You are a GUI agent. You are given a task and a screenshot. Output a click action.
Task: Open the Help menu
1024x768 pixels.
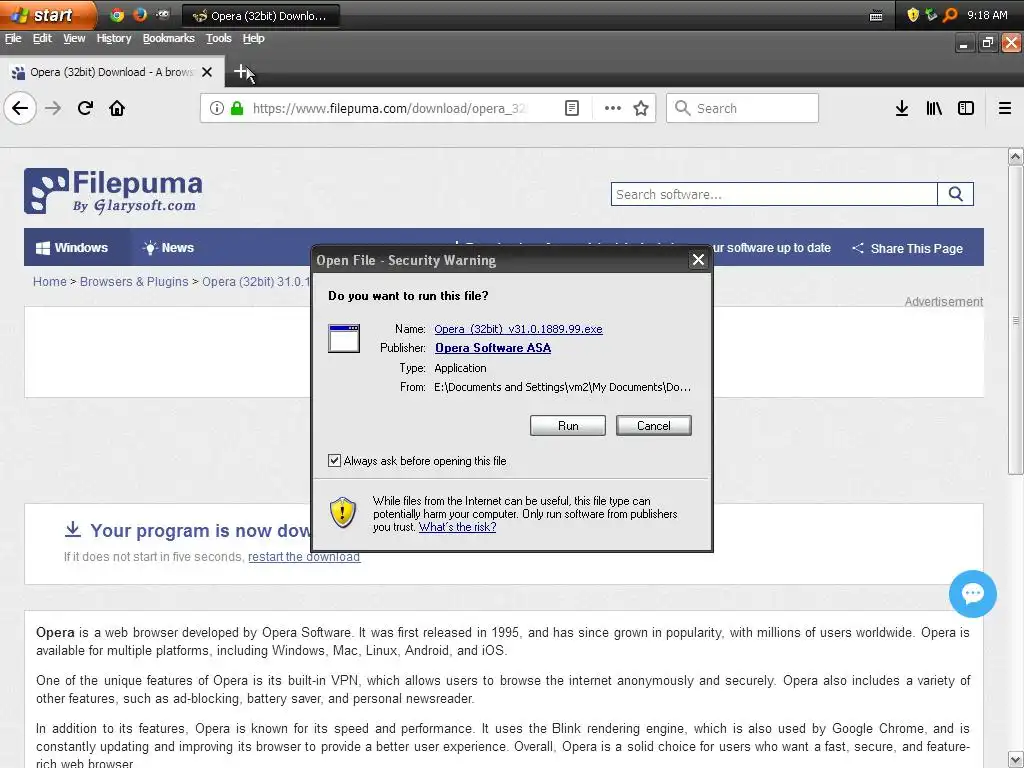(253, 39)
